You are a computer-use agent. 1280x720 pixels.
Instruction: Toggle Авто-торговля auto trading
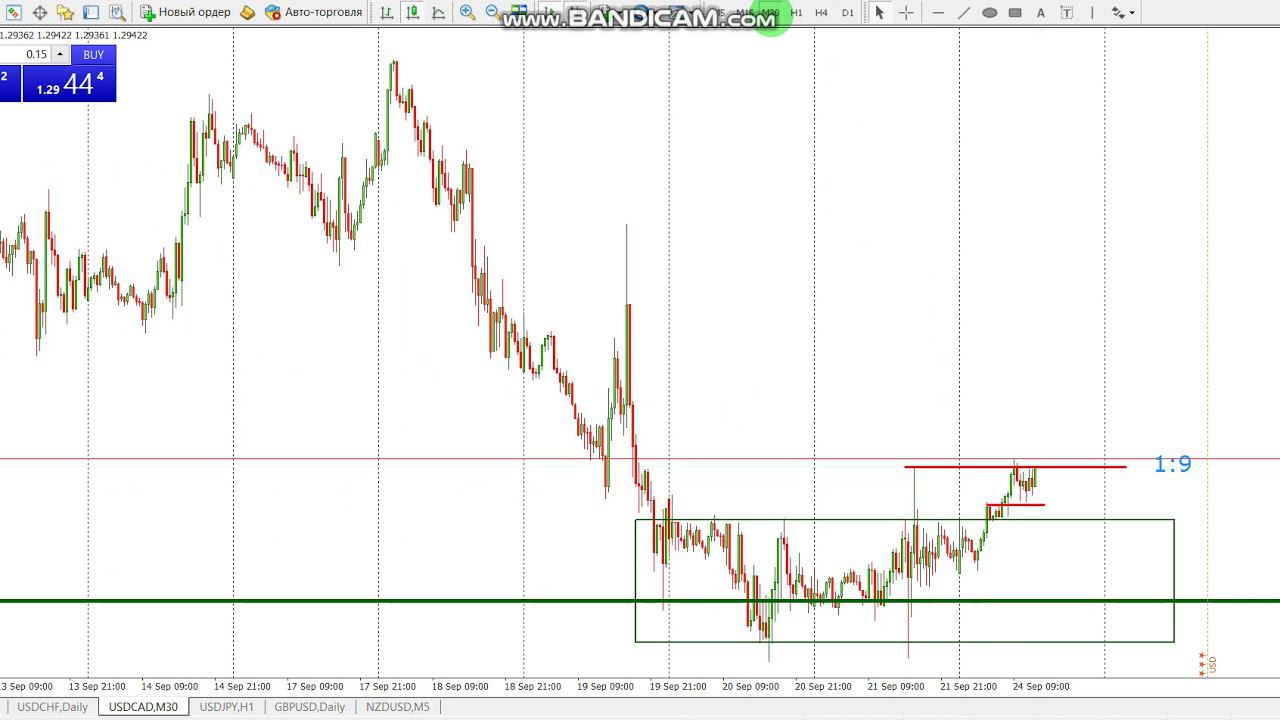point(313,13)
